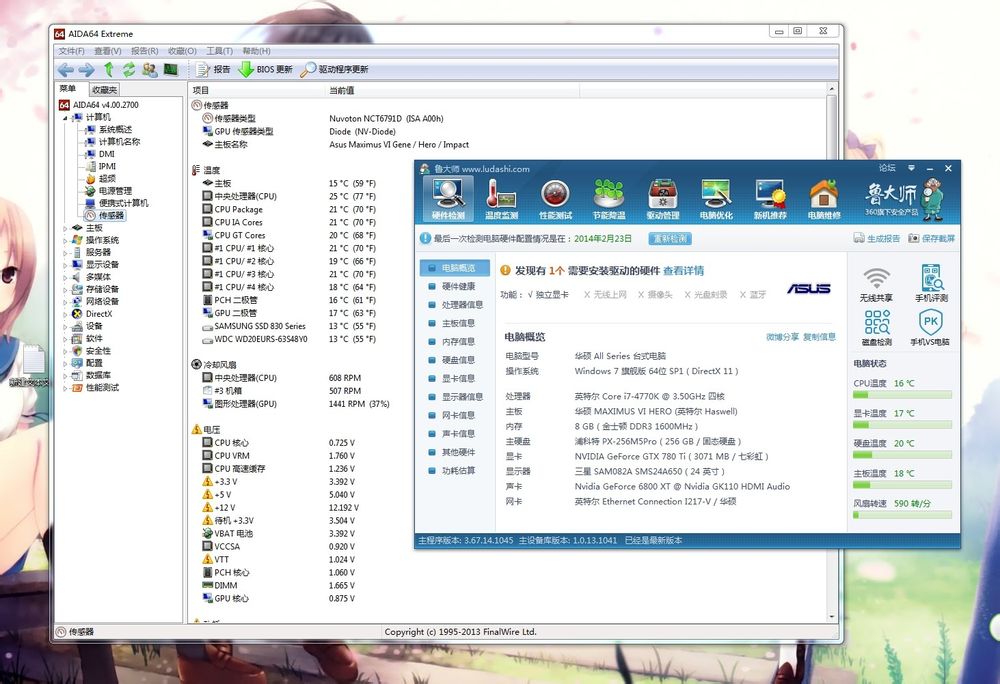The image size is (1000, 684).
Task: Click the 复制信息 link in Ludashi
Action: (x=819, y=337)
